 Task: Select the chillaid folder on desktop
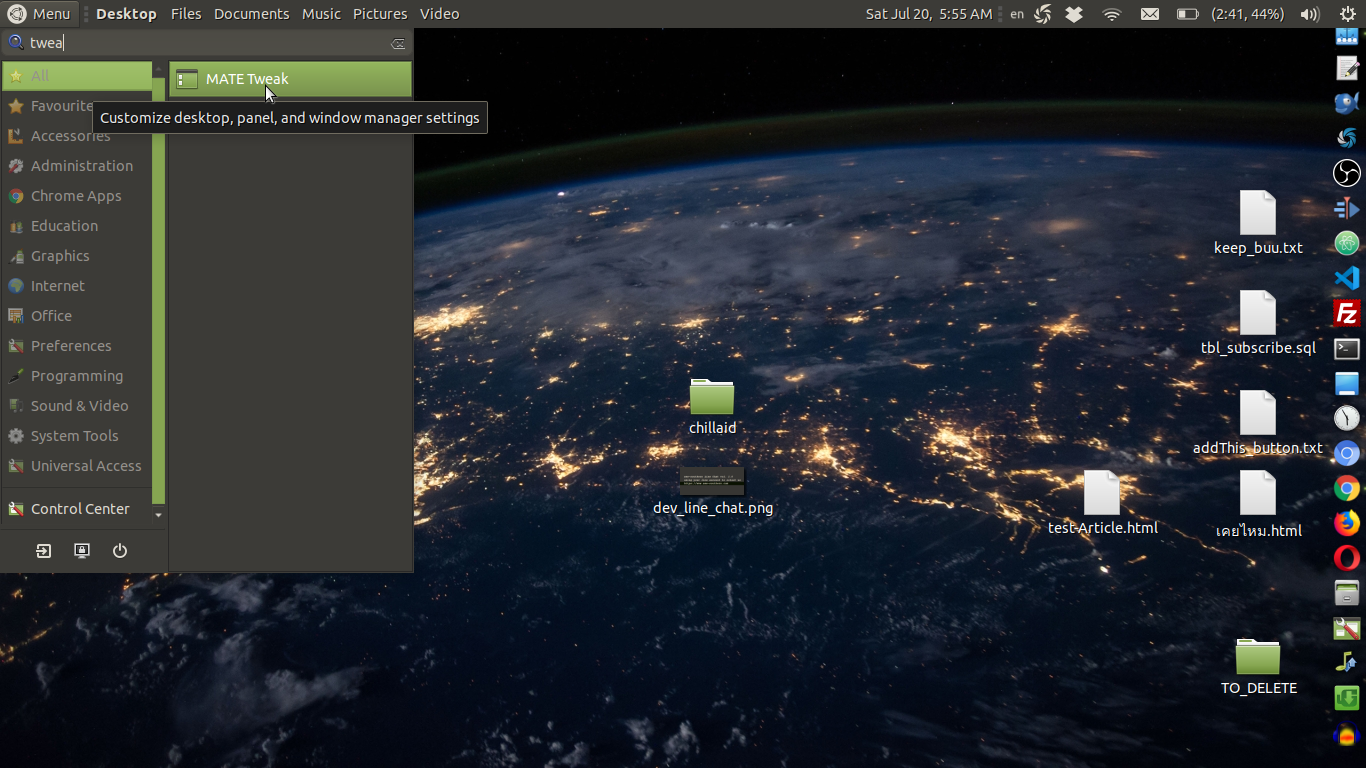click(712, 398)
